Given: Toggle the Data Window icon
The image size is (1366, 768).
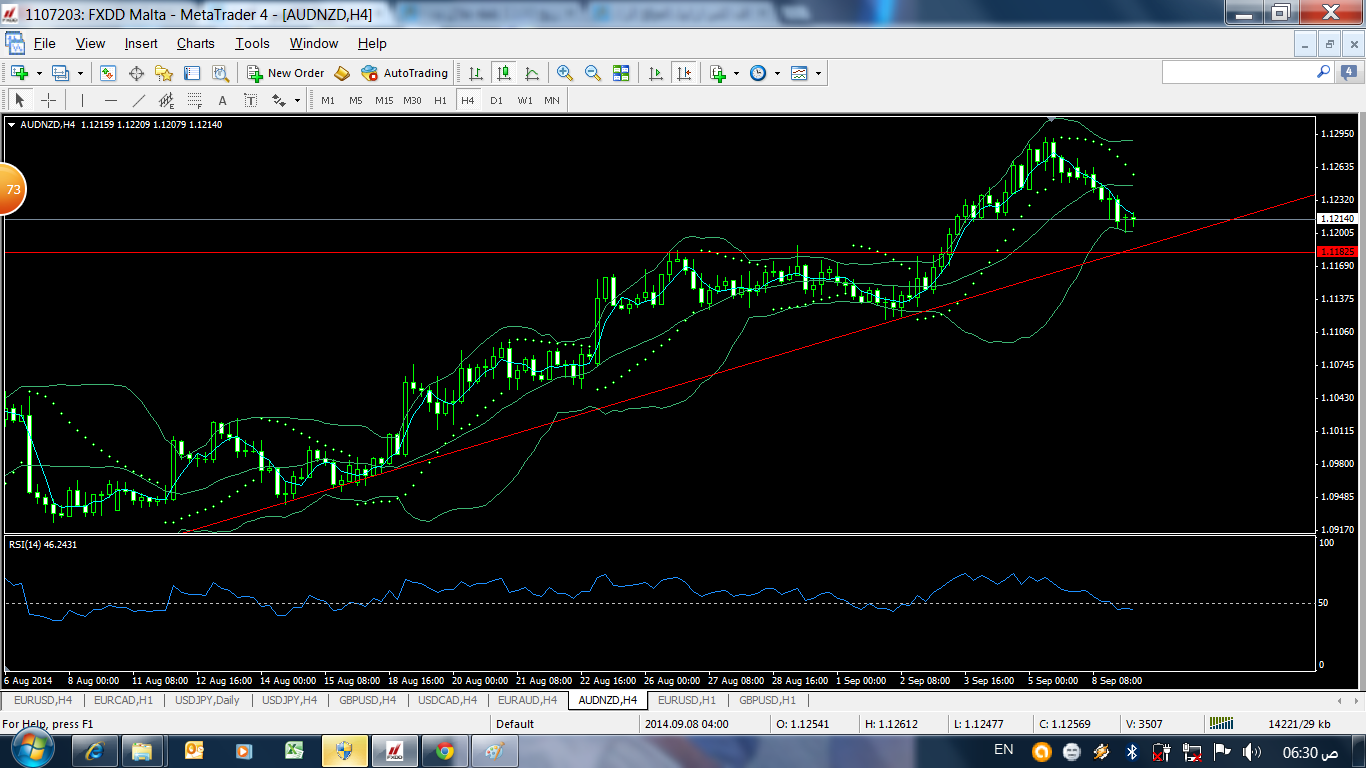Looking at the screenshot, I should [x=136, y=73].
